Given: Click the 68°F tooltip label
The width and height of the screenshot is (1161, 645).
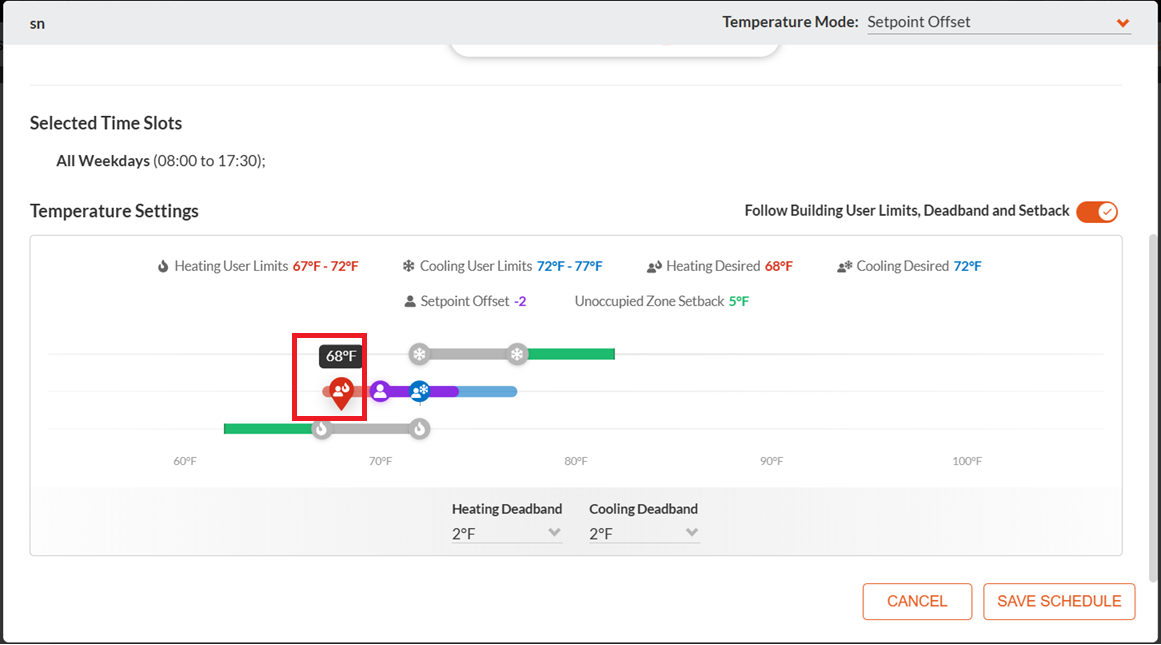Looking at the screenshot, I should point(341,356).
